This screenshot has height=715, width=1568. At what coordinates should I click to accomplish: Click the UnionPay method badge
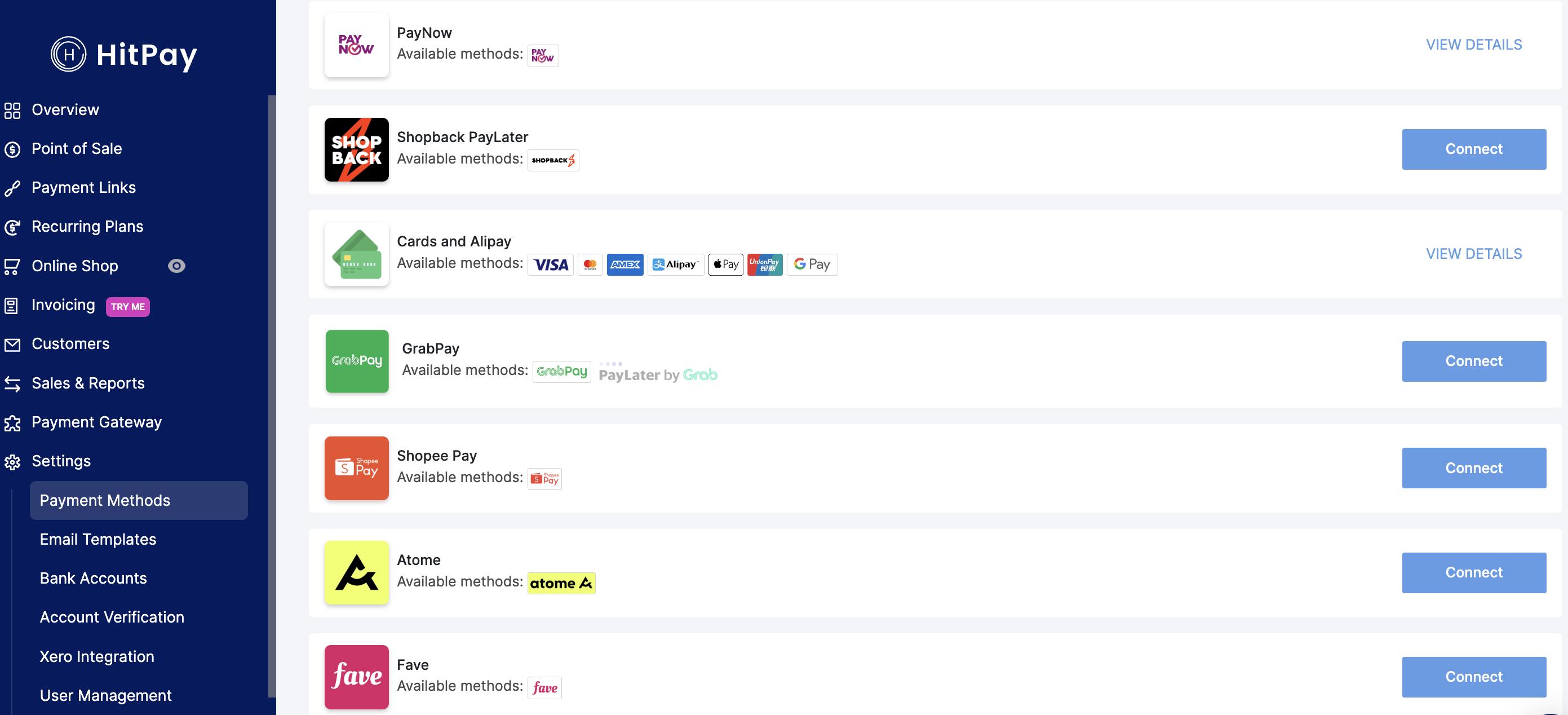coord(765,264)
